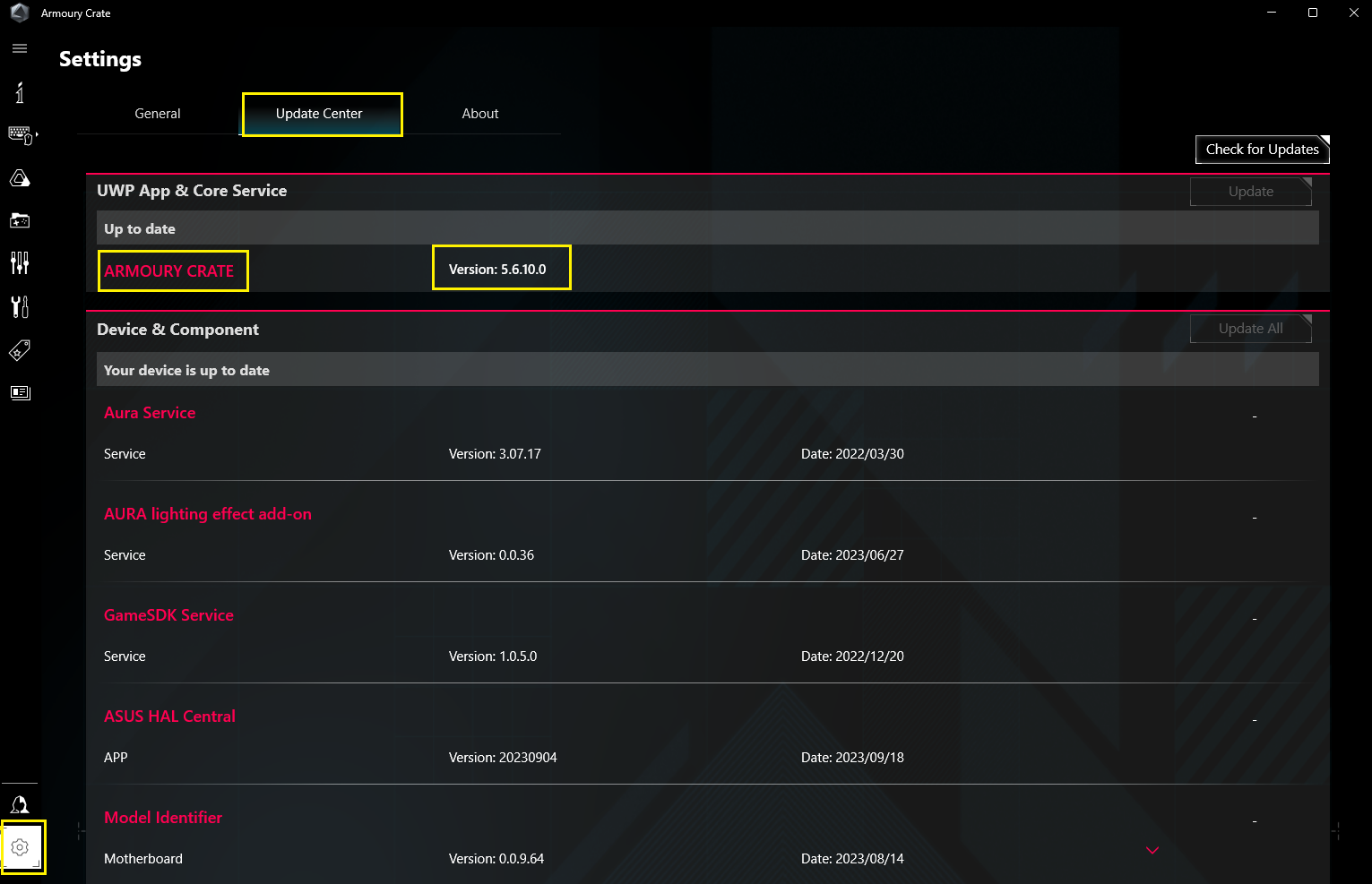1372x884 pixels.
Task: Click the Device & Component heading
Action: (x=177, y=330)
